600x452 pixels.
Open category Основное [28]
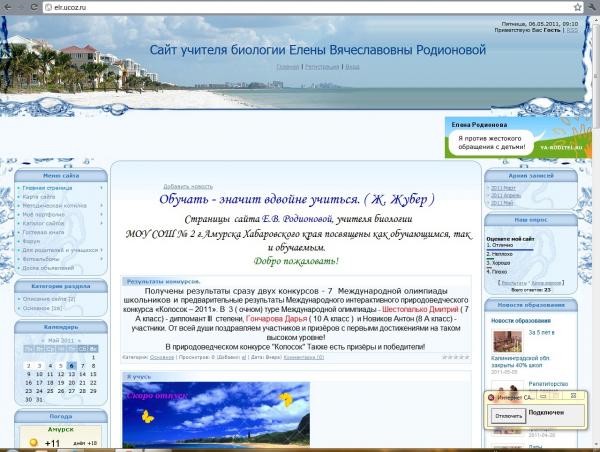click(42, 308)
